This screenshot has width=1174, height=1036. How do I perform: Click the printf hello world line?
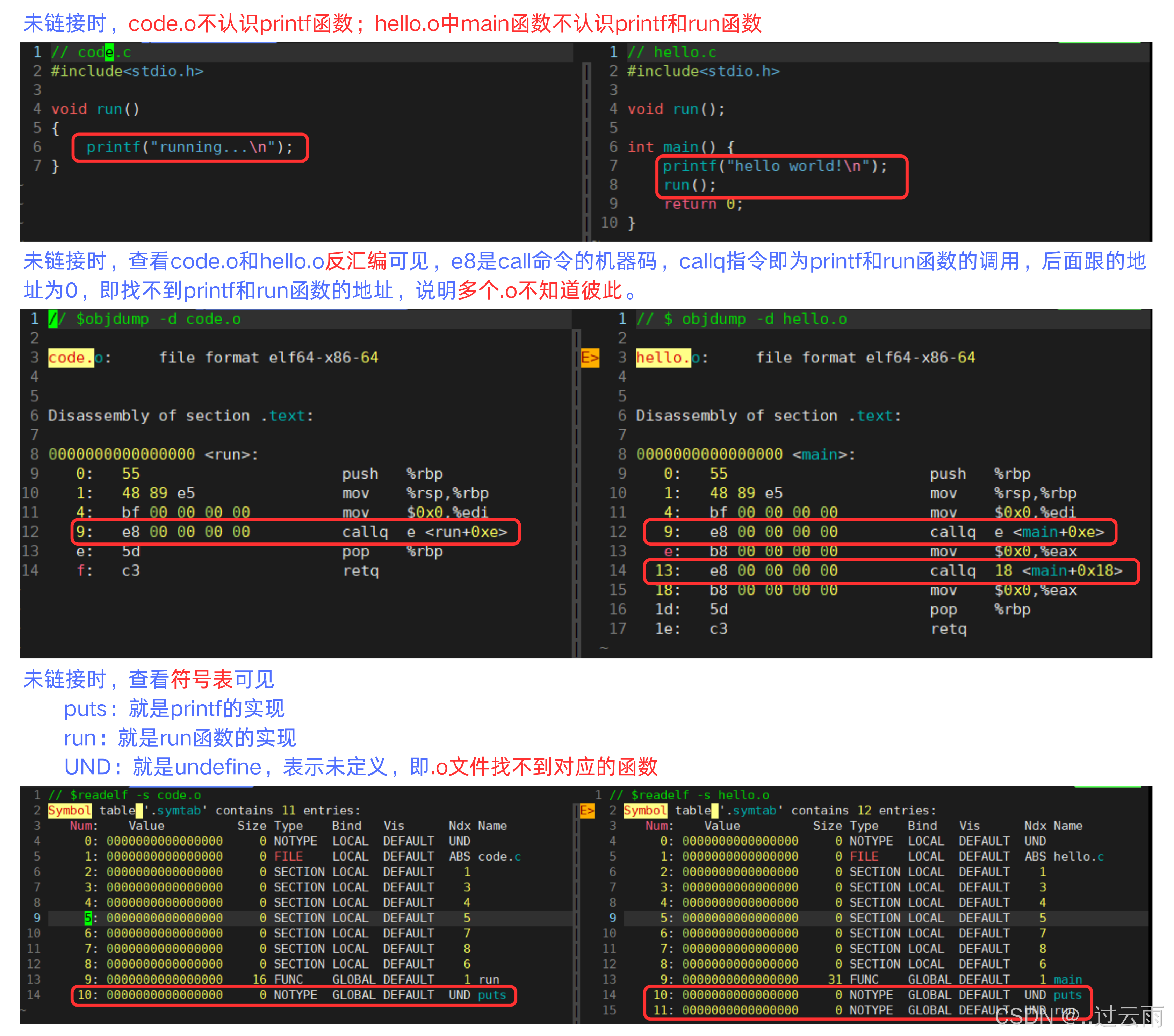click(774, 166)
